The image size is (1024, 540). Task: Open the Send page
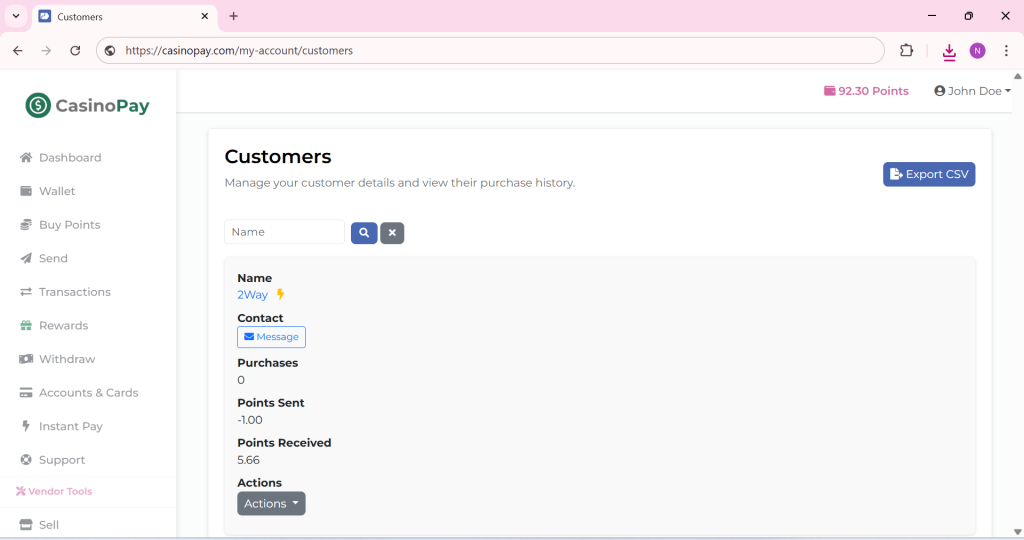(53, 259)
